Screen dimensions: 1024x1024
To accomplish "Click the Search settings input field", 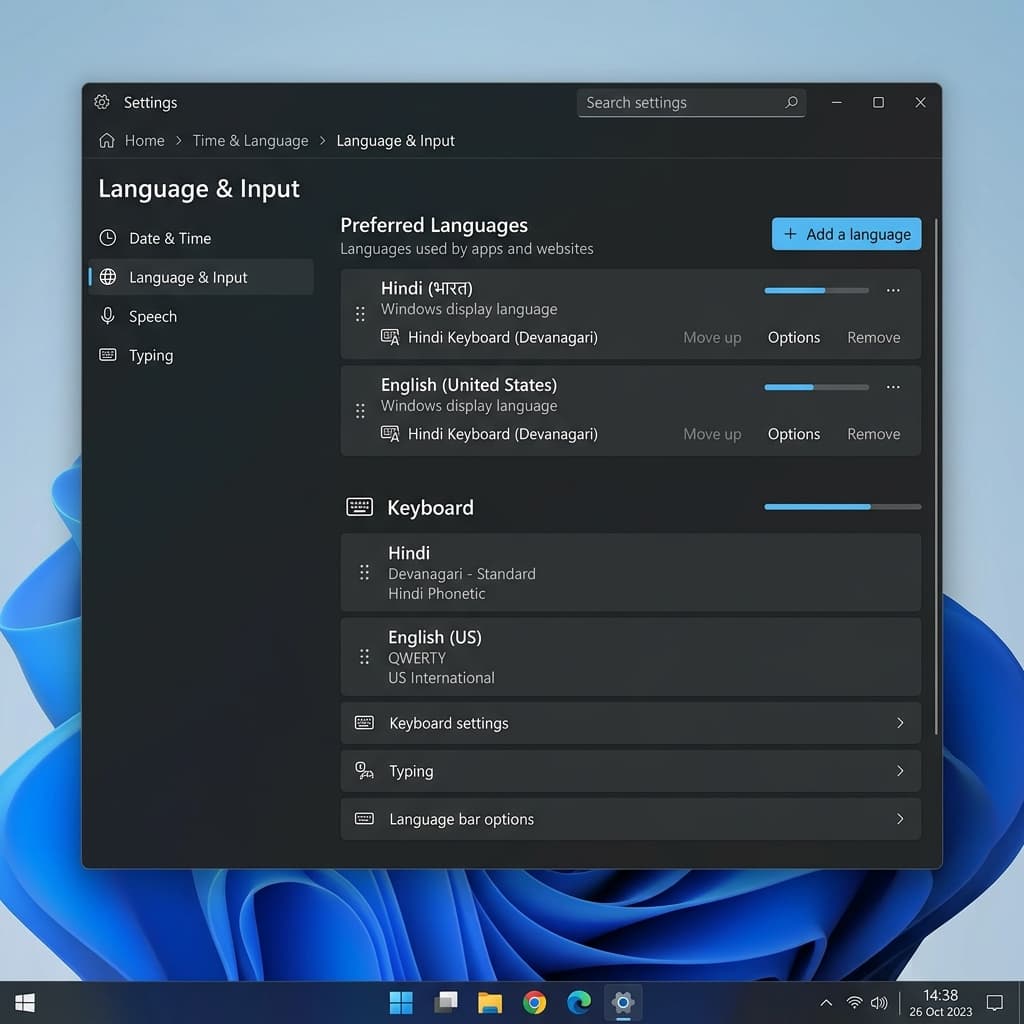I will (691, 103).
